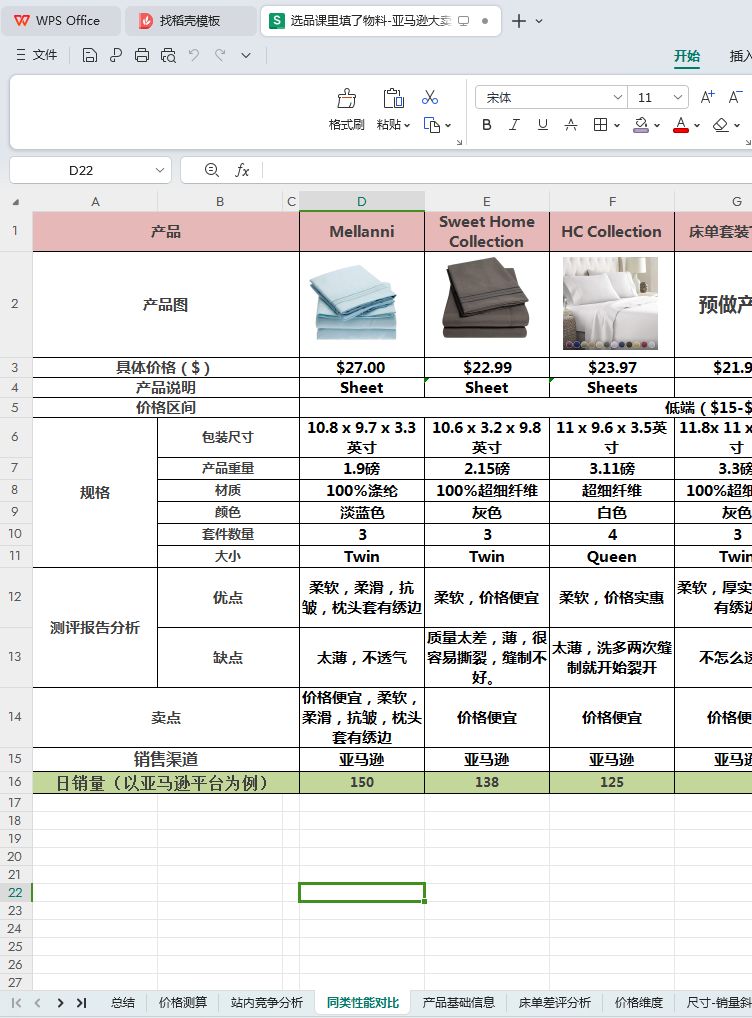Go to next sheet arrow
The image size is (752, 1018).
(60, 1002)
